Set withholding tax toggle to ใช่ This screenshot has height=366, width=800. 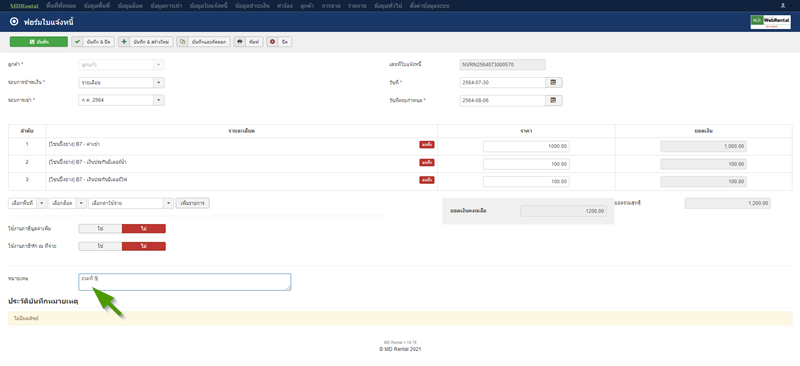click(101, 246)
